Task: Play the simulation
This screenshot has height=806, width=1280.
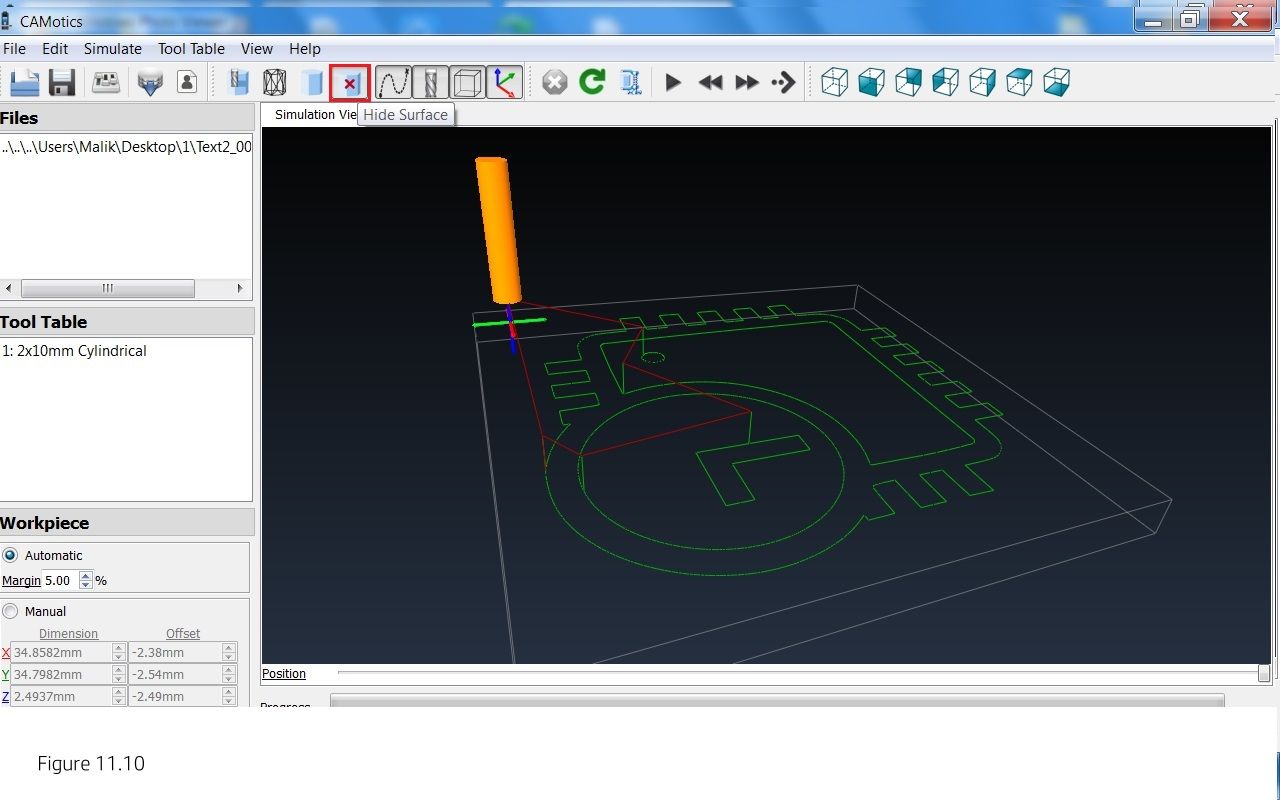Action: 673,83
